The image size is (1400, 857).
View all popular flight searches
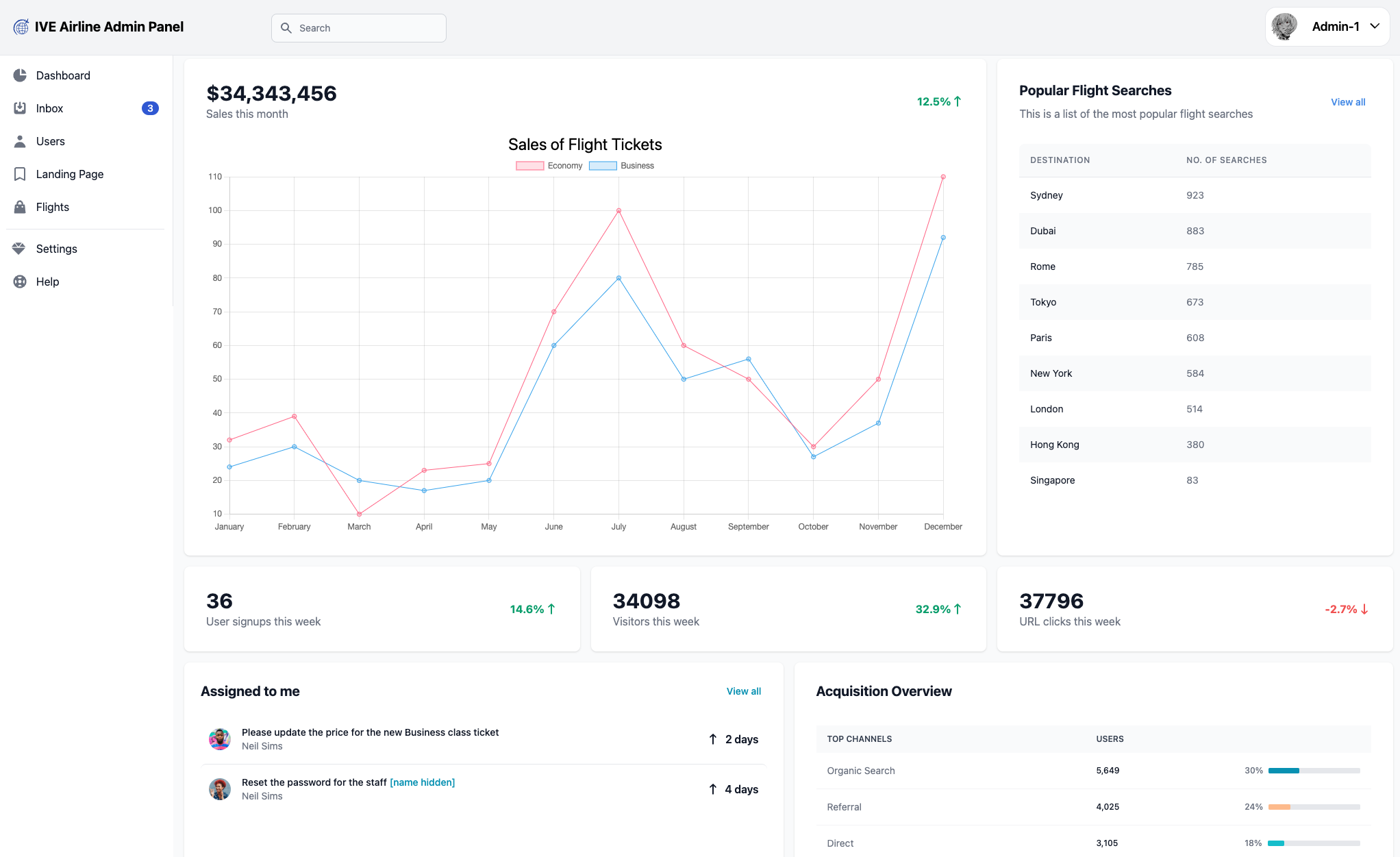coord(1347,102)
